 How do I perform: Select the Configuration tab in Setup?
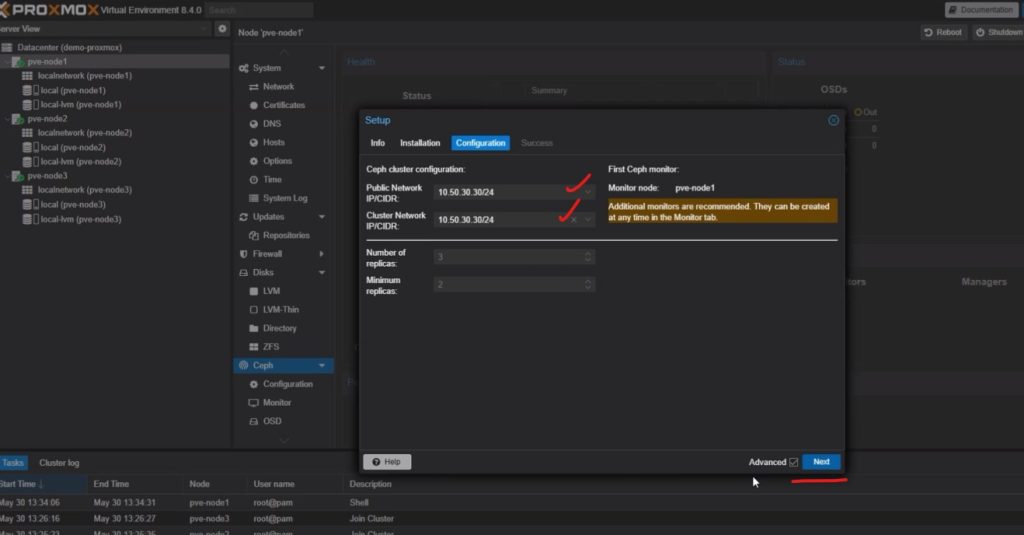click(481, 143)
